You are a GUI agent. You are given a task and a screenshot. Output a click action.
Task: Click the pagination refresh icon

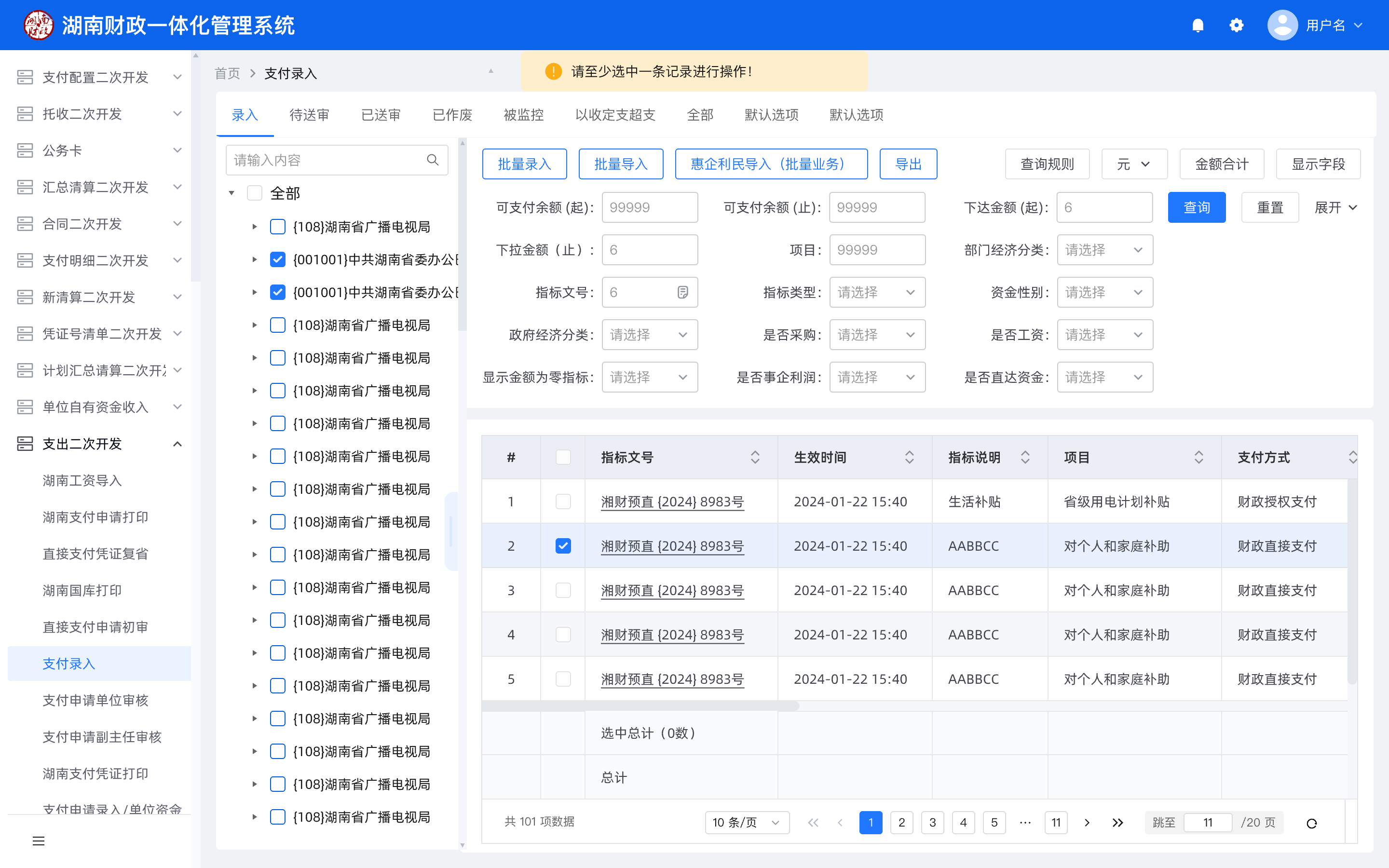pos(1311,823)
